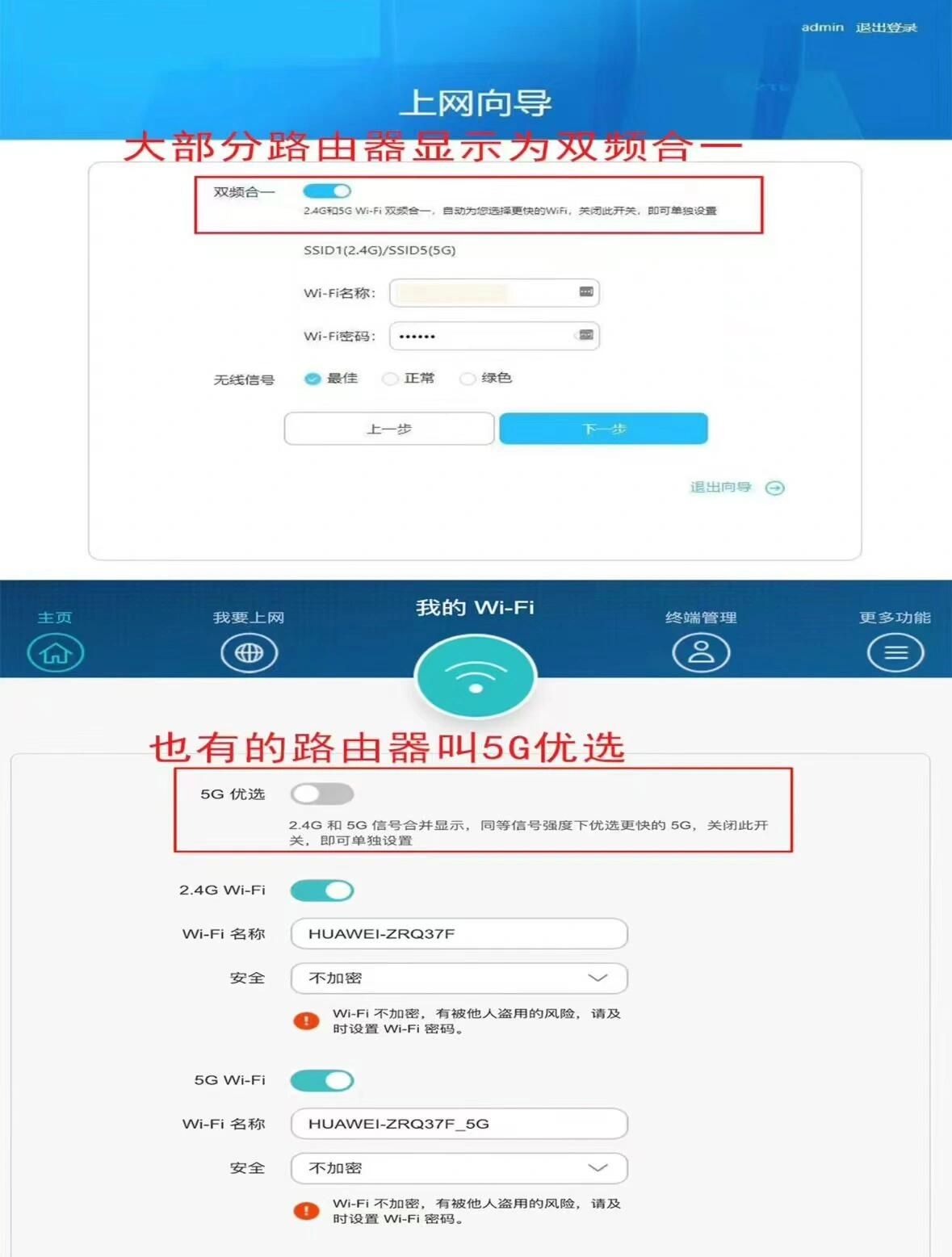952x1257 pixels.
Task: Open 终端管理 user icon
Action: point(701,652)
